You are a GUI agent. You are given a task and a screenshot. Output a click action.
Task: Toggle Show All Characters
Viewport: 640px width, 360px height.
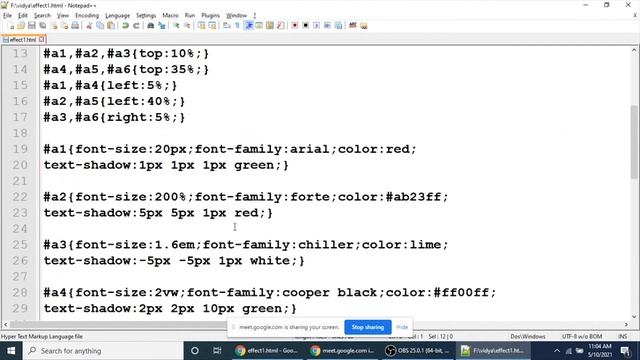[x=238, y=26]
